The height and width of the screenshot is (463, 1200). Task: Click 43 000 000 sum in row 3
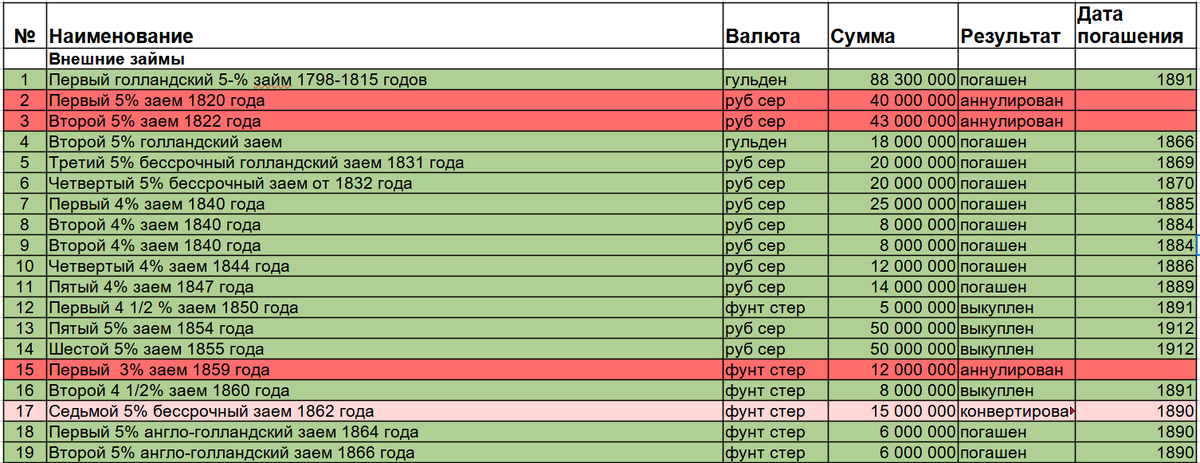point(893,121)
